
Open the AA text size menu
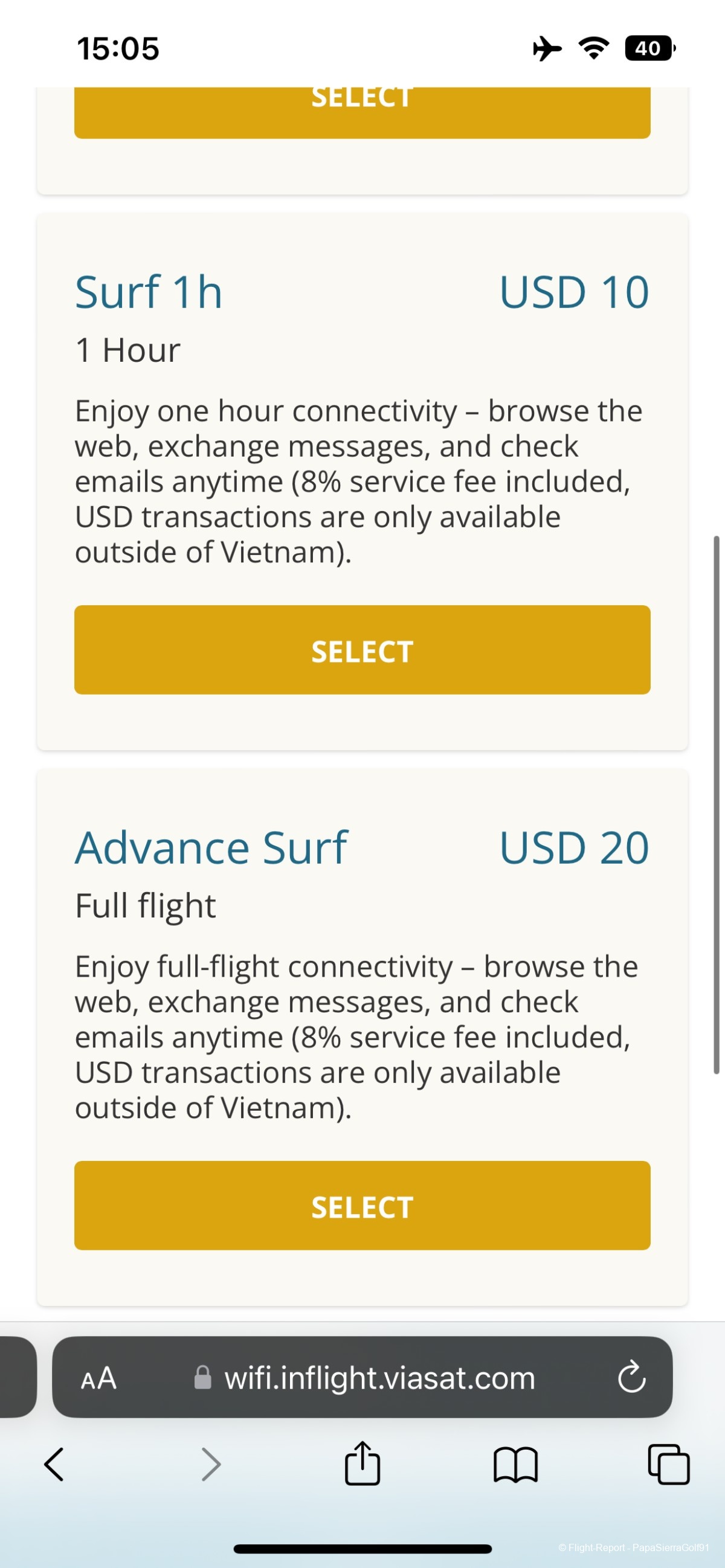pyautogui.click(x=98, y=1378)
